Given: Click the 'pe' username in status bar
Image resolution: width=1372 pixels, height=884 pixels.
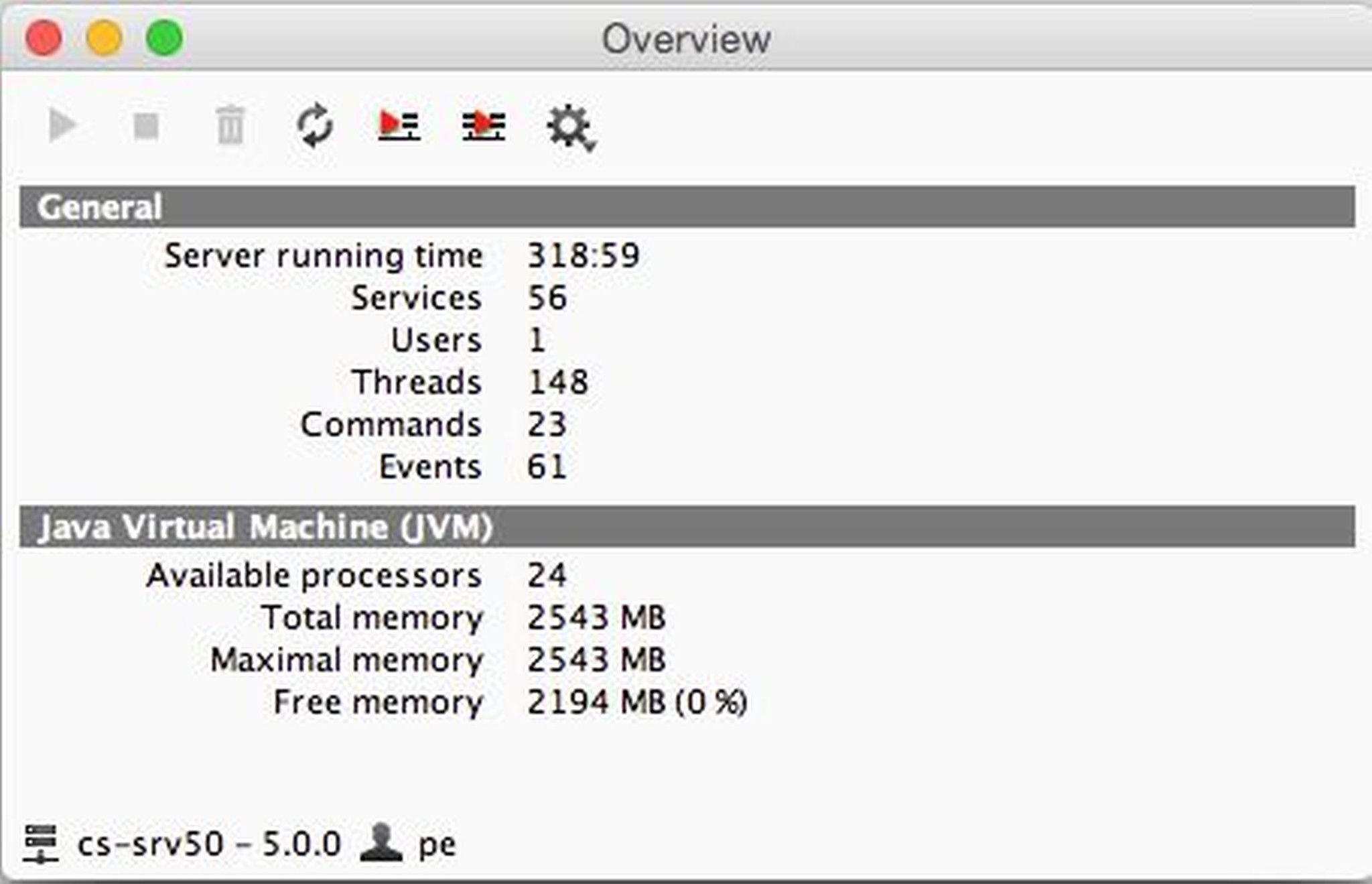Looking at the screenshot, I should coord(437,844).
